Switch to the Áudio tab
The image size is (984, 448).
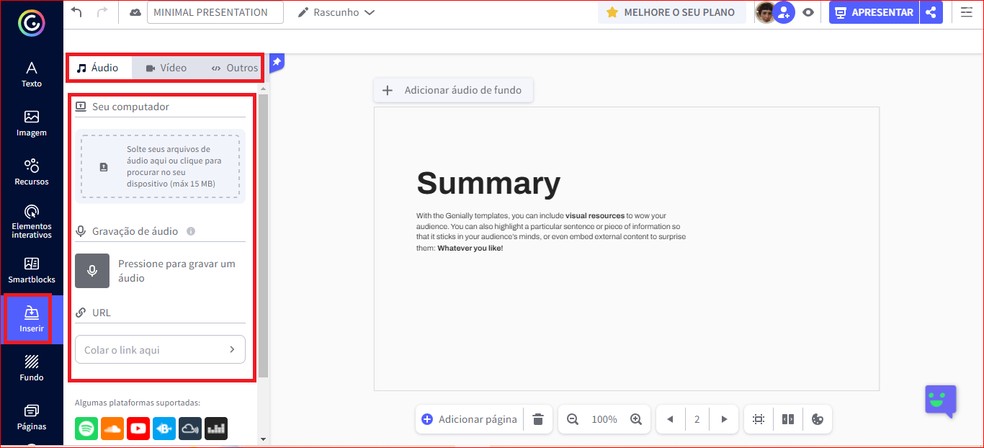99,68
